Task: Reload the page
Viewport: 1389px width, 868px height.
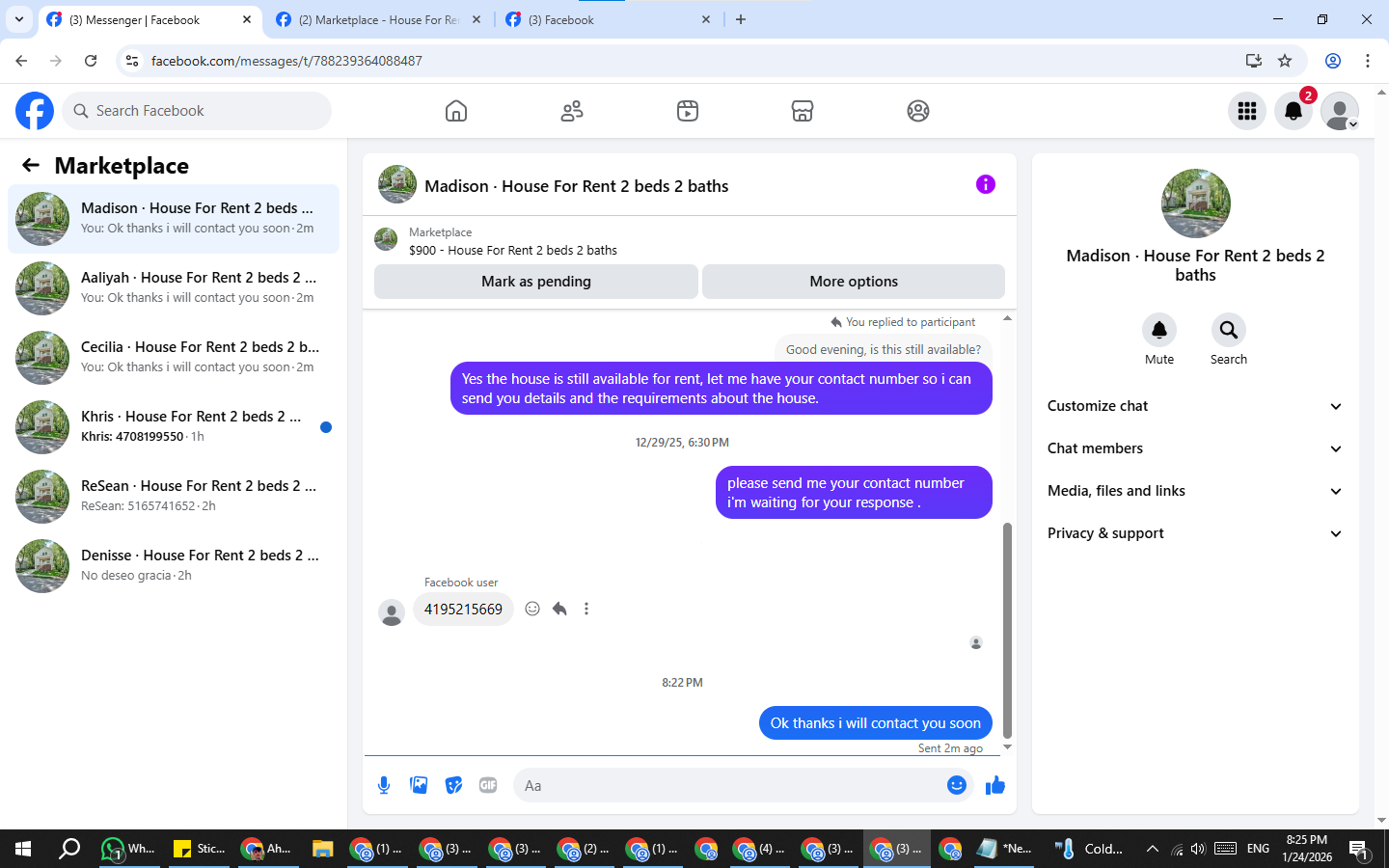Action: coord(91,61)
